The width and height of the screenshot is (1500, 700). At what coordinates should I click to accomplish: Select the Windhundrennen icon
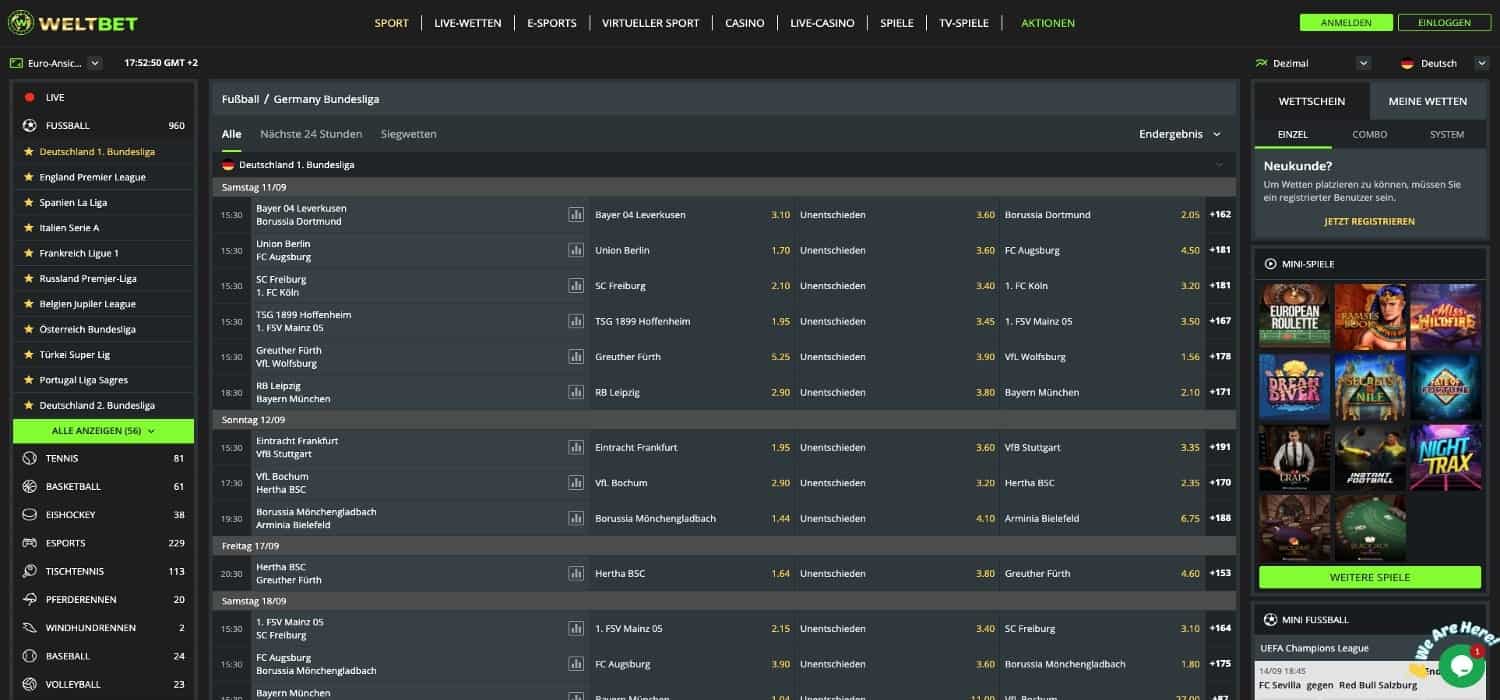(29, 628)
